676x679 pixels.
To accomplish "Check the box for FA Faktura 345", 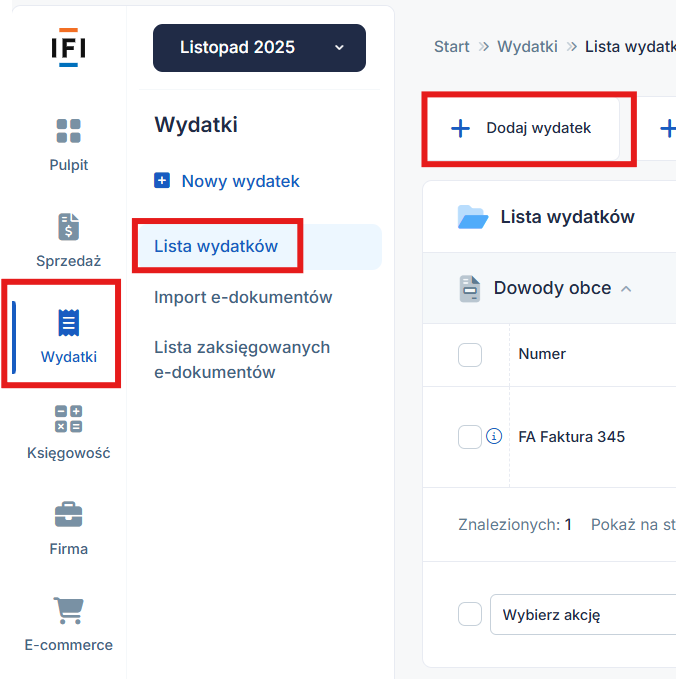I will tap(470, 437).
